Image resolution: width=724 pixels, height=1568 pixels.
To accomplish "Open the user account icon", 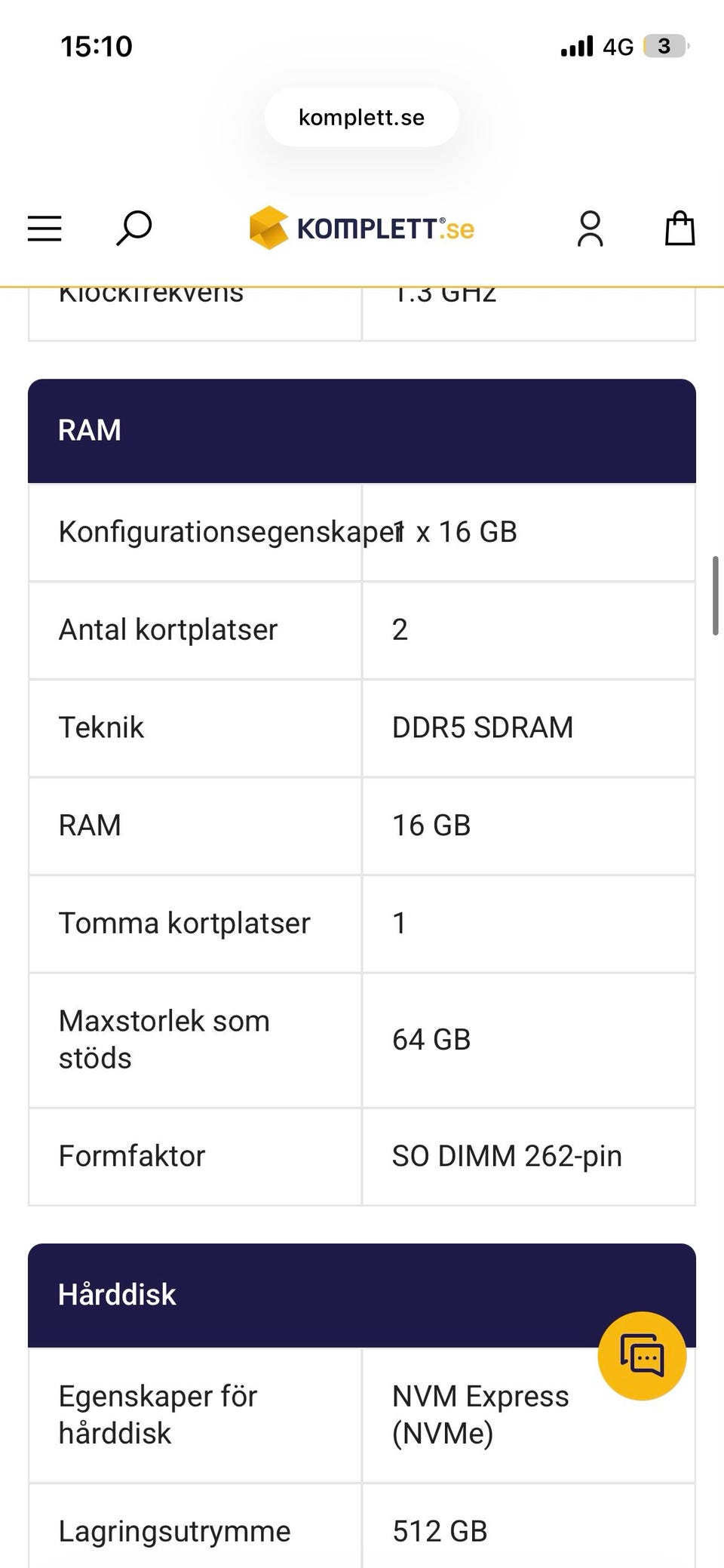I will point(590,229).
